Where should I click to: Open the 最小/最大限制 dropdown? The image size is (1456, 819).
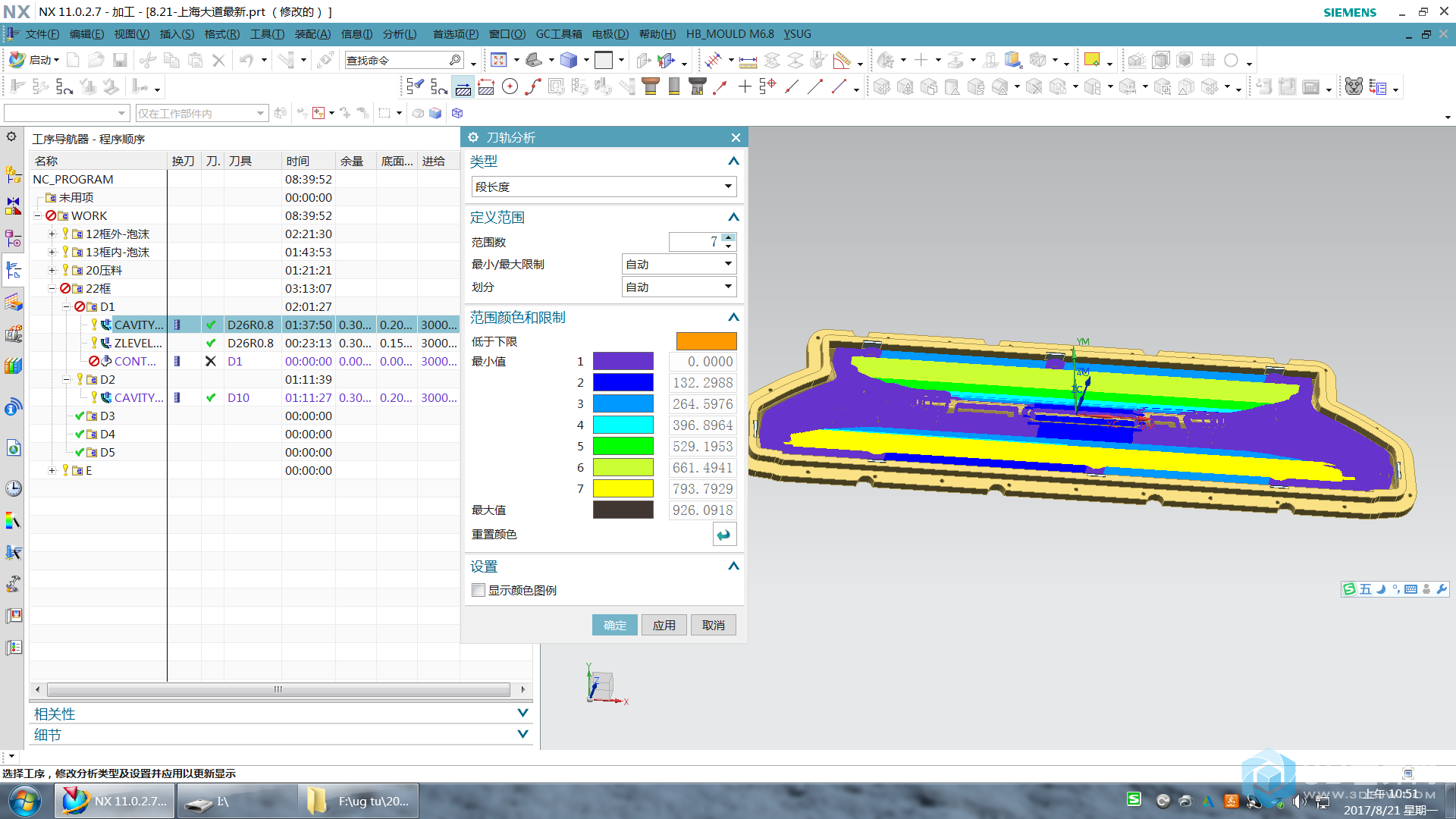click(x=679, y=264)
